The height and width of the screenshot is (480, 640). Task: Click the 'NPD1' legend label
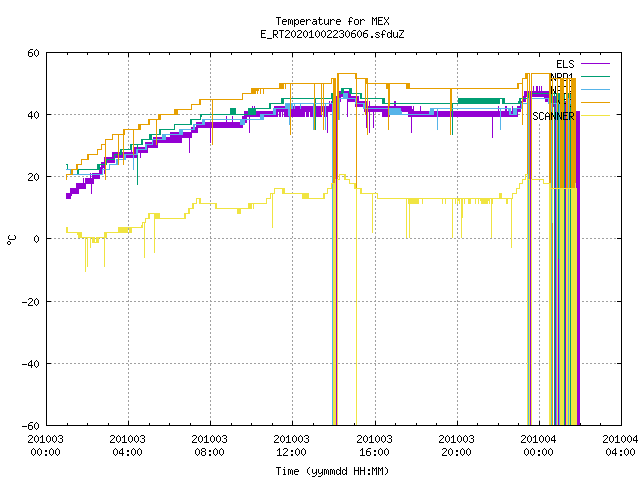[562, 77]
